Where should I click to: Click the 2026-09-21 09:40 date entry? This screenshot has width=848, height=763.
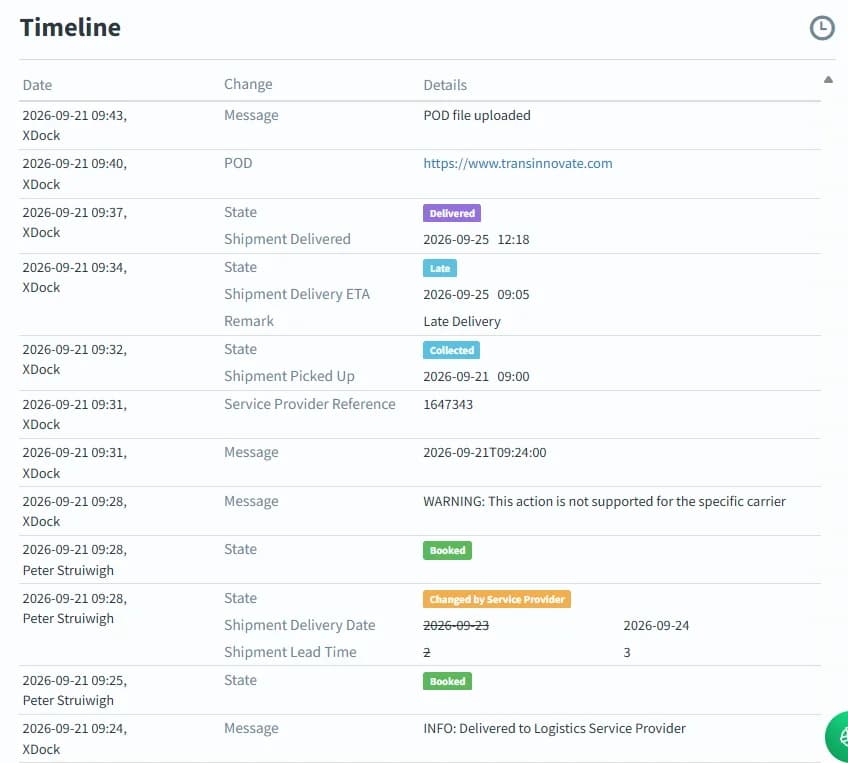point(75,163)
